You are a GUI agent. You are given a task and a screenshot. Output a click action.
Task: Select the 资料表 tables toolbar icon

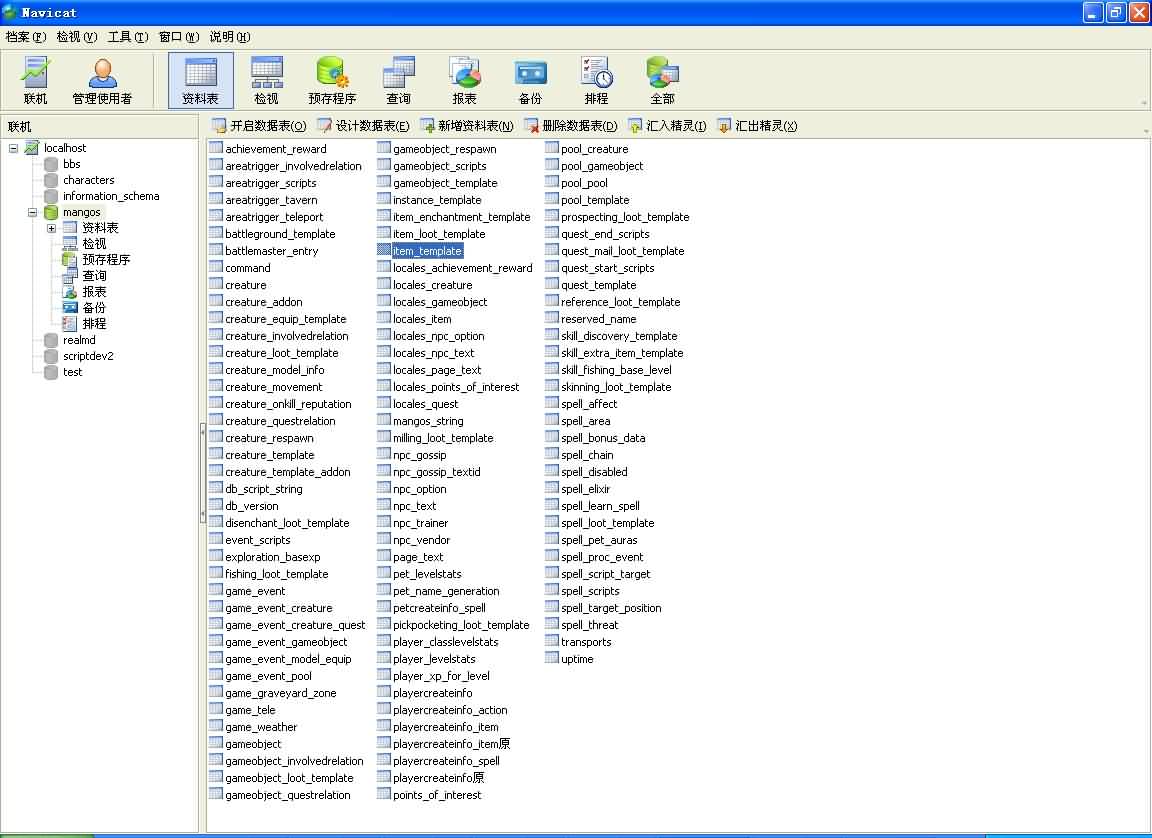[201, 80]
